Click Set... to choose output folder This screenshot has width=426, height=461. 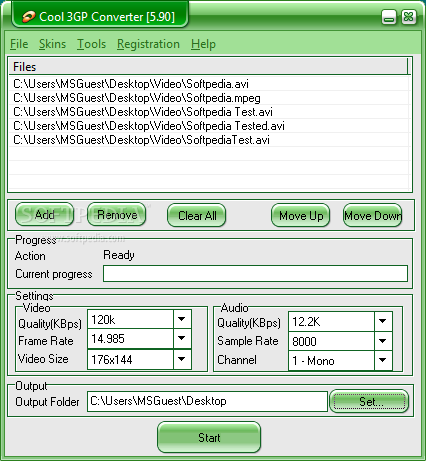pyautogui.click(x=369, y=401)
